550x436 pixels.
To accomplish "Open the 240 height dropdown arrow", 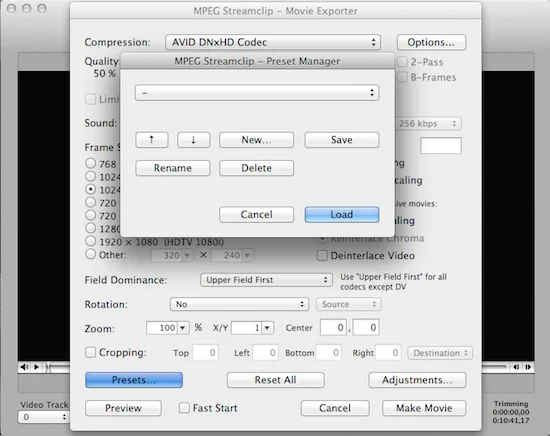I will pos(248,255).
